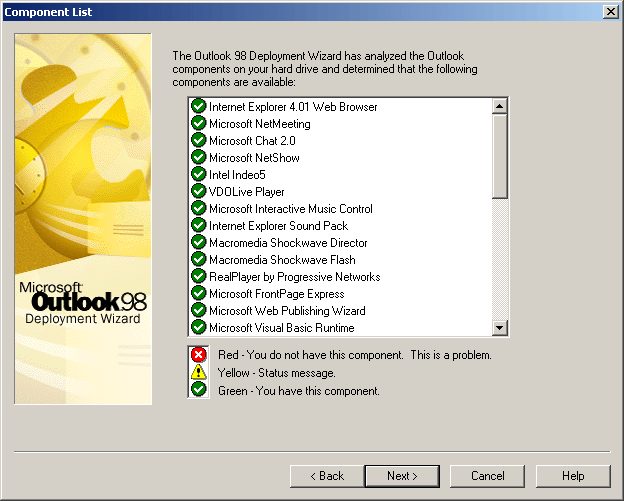Click the yellow warning legend icon
Screen dimensions: 624x501
pos(199,372)
